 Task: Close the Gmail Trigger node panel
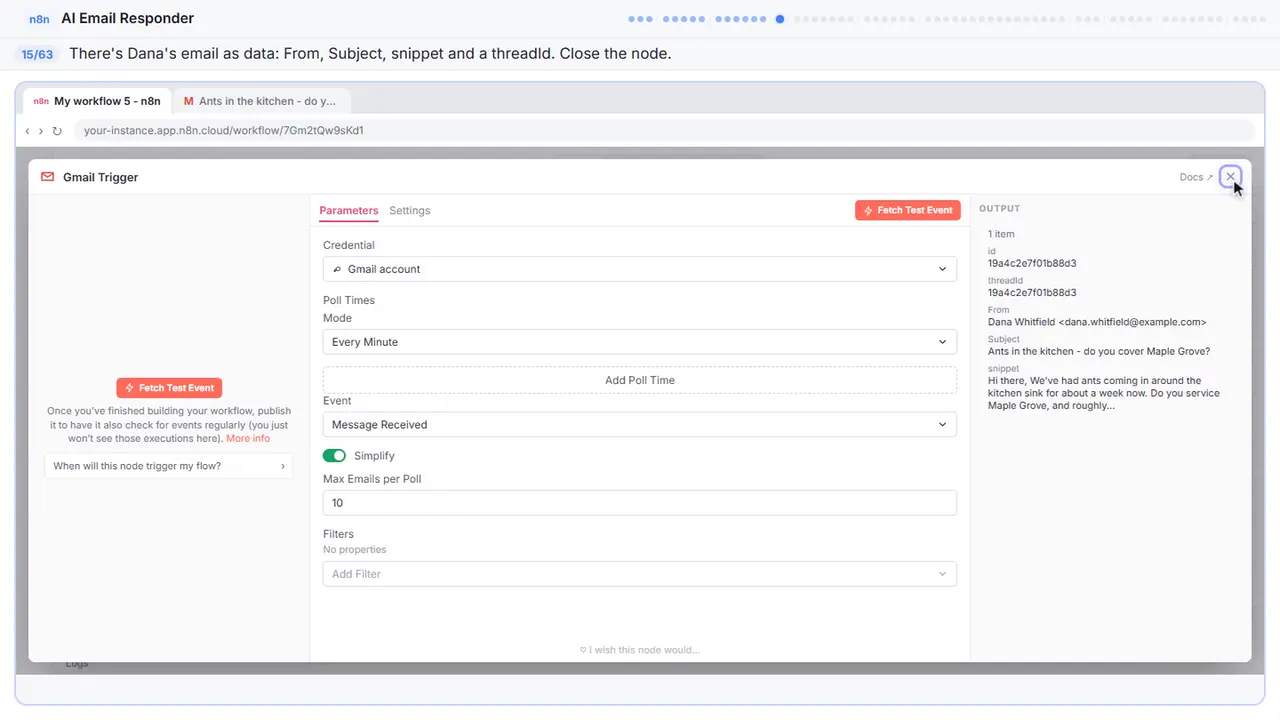(x=1231, y=177)
